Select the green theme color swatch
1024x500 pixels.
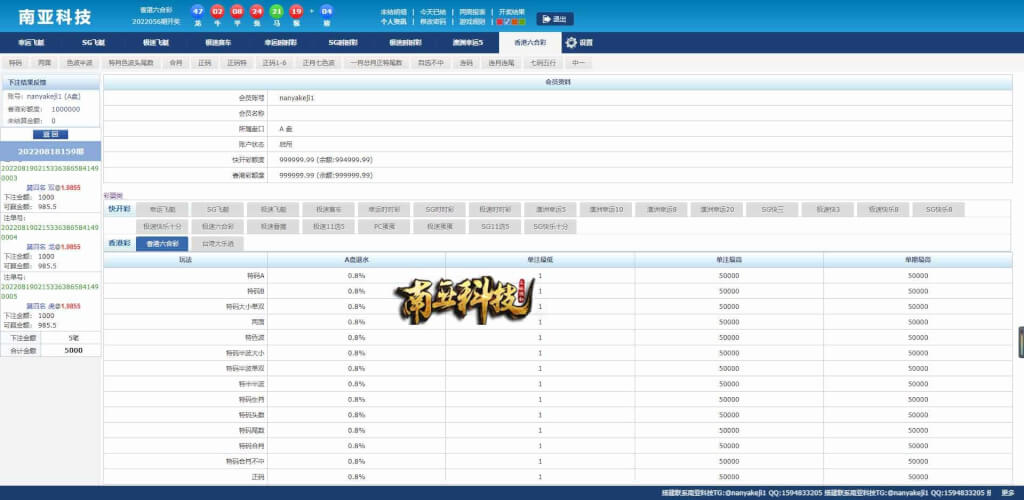522,22
